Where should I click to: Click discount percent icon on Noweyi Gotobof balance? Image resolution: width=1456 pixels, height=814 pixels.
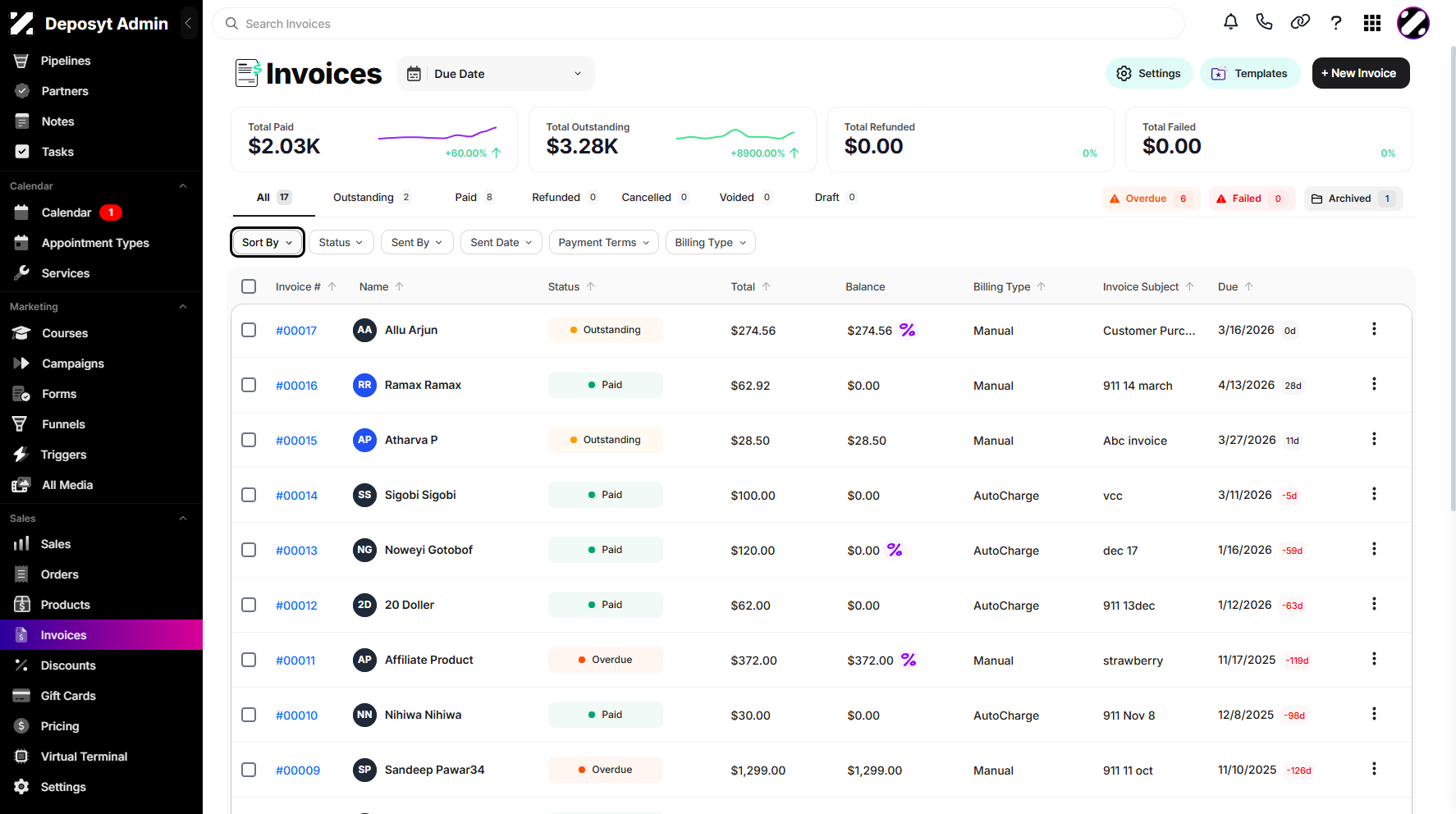(895, 550)
